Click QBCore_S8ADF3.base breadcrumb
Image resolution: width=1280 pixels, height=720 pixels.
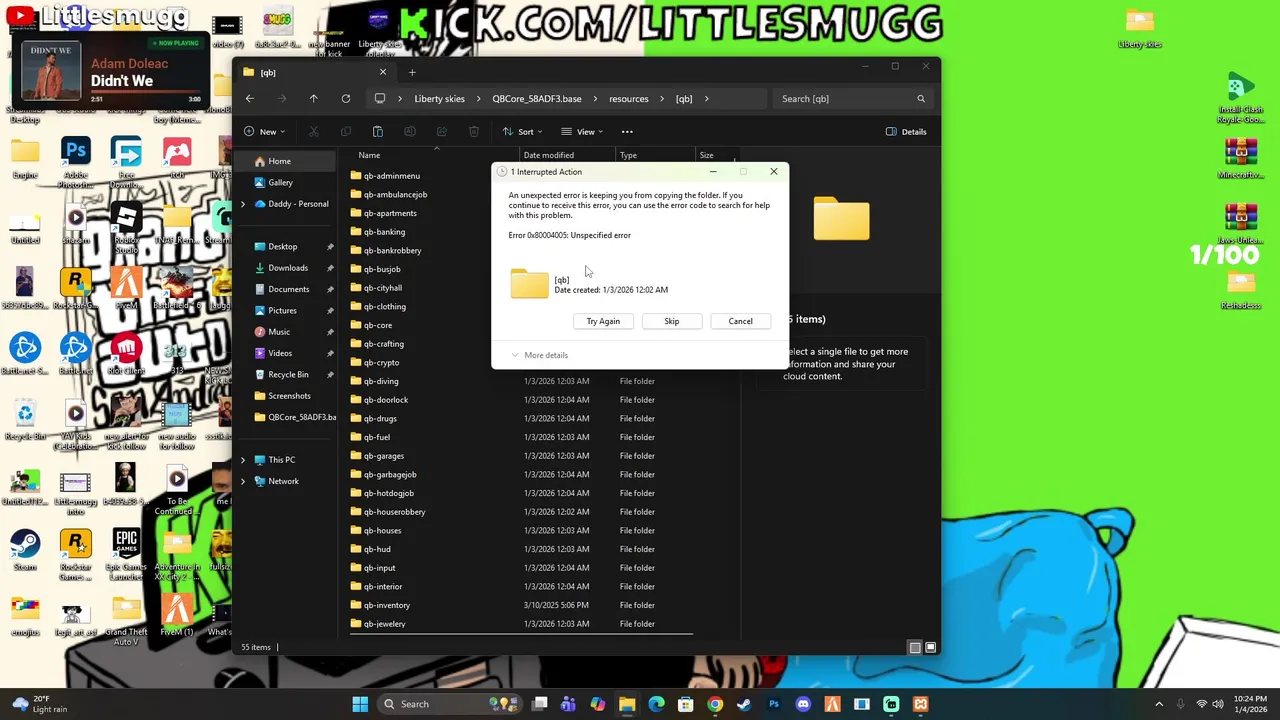pos(537,99)
